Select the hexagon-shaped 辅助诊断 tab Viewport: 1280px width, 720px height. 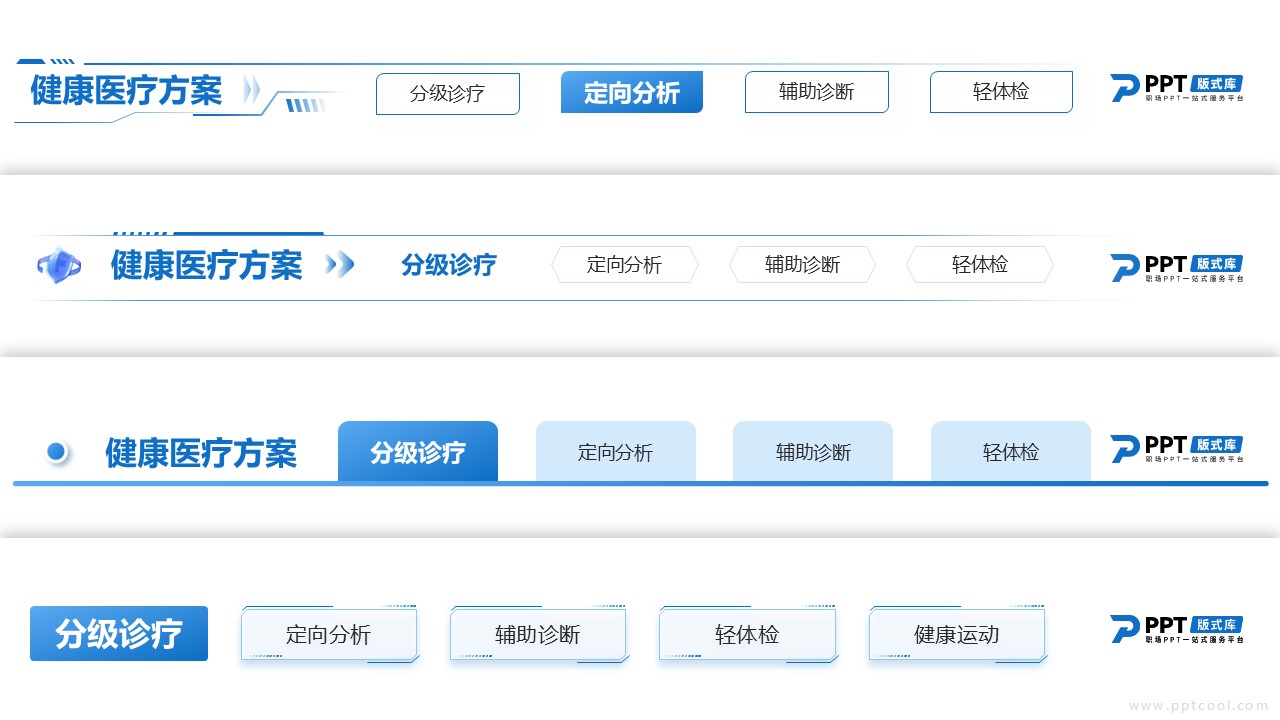pos(802,265)
